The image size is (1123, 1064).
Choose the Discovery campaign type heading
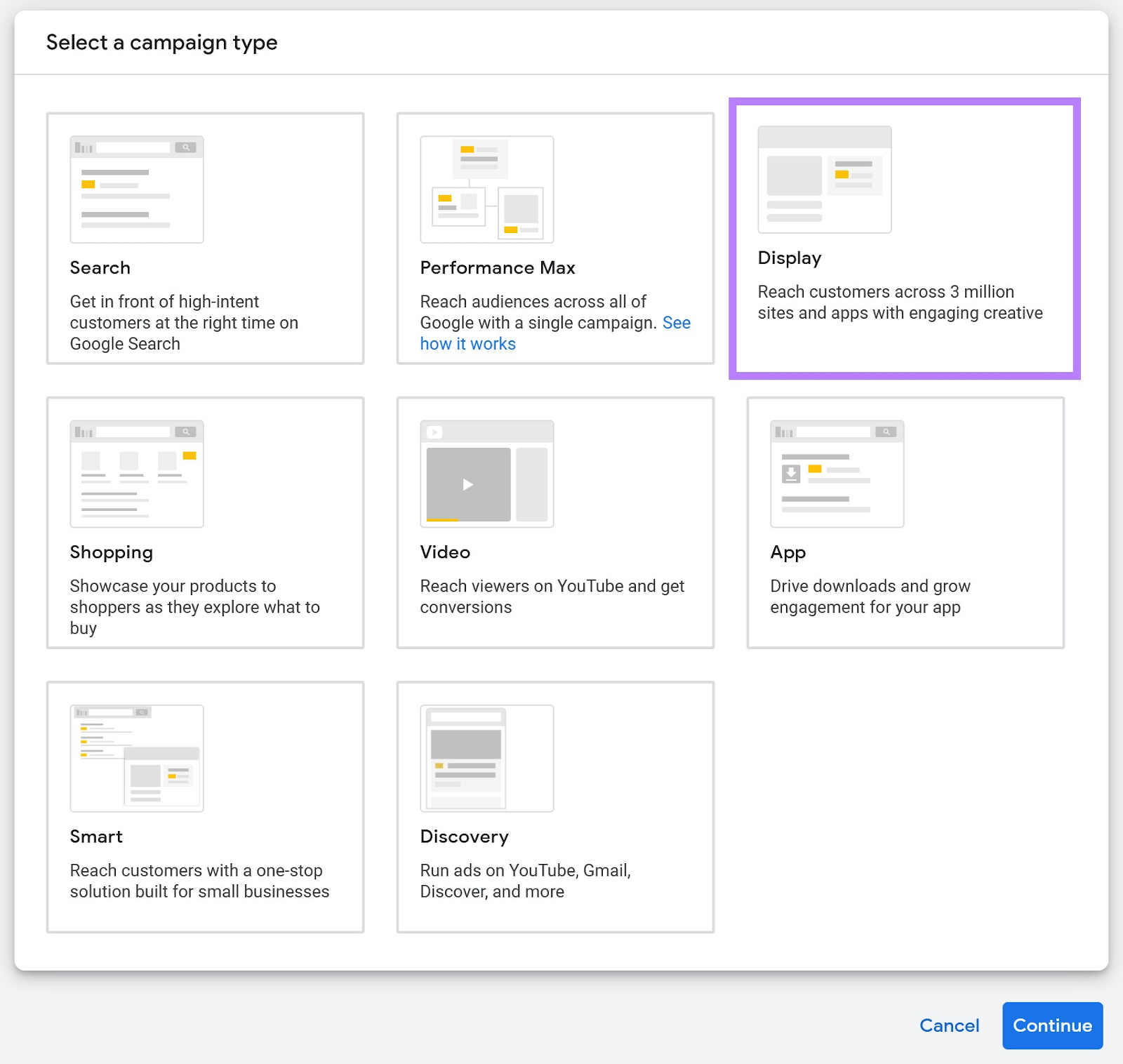click(x=464, y=837)
